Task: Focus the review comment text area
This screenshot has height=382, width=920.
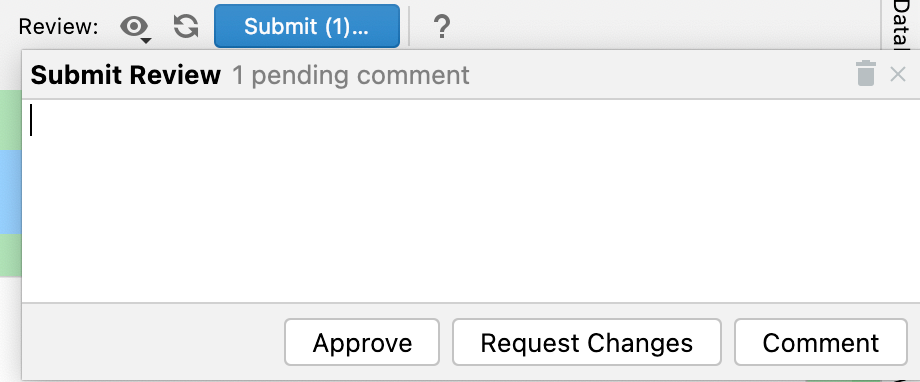Action: click(471, 201)
